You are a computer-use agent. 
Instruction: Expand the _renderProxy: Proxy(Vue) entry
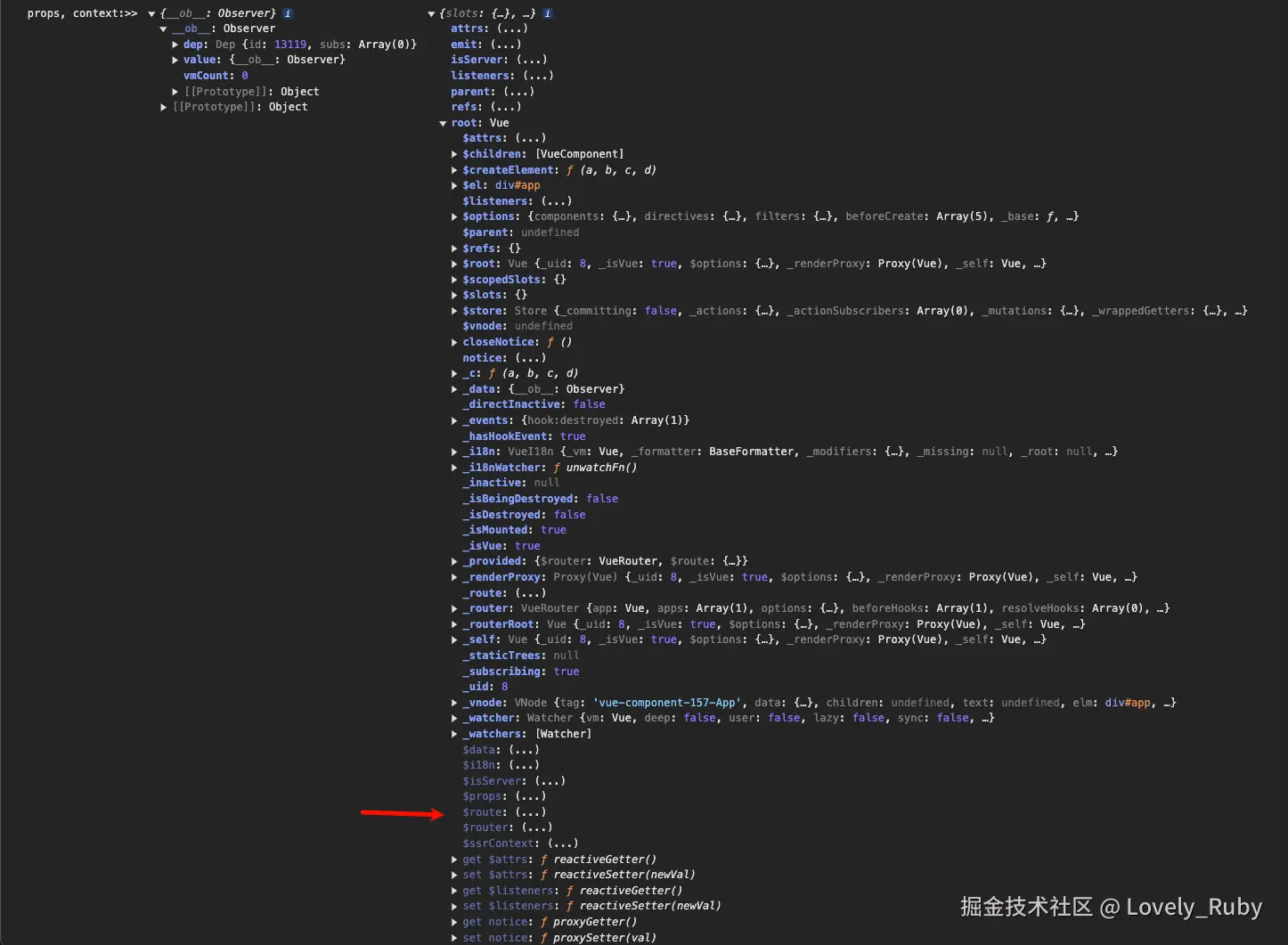click(x=454, y=577)
